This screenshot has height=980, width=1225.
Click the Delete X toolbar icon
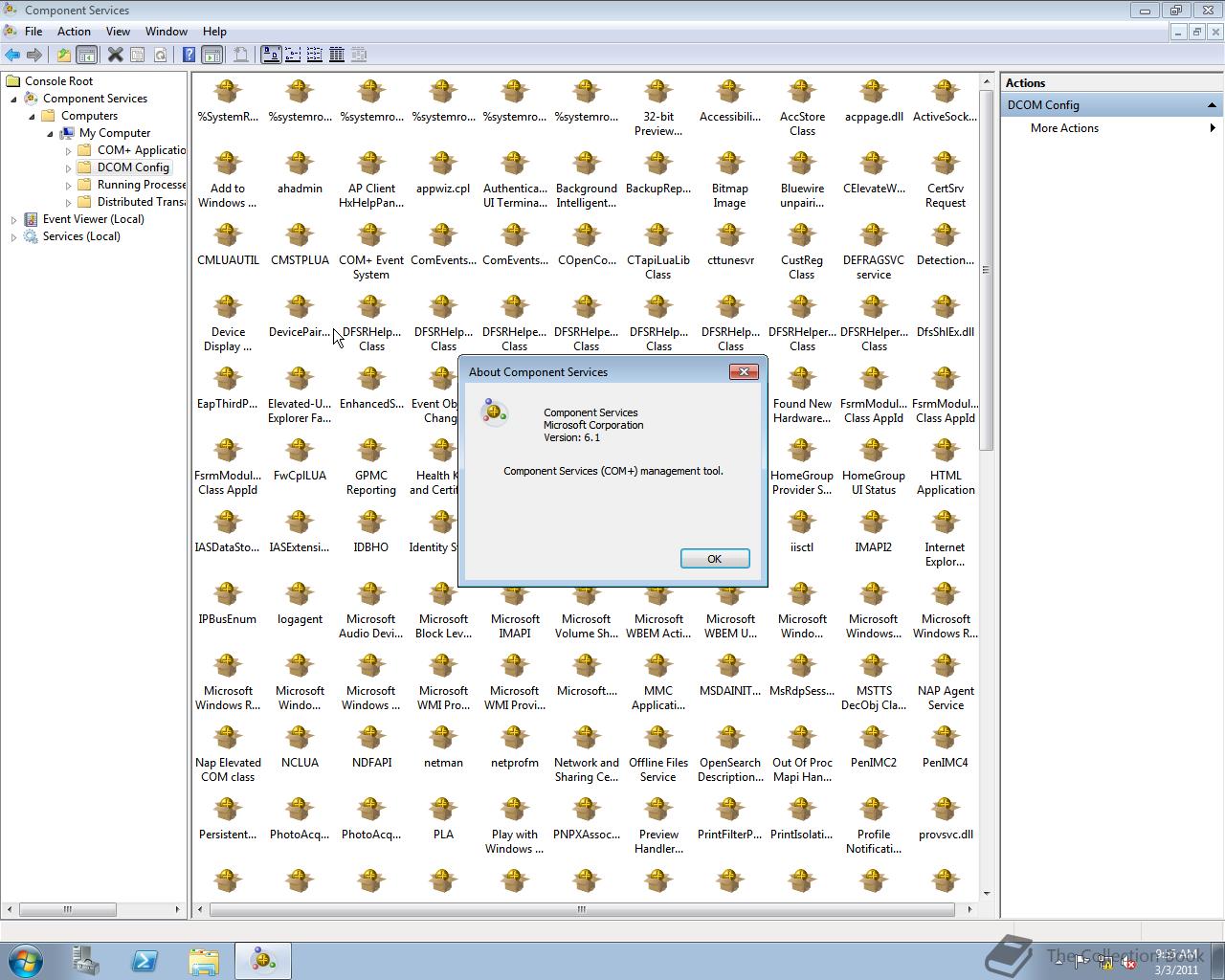point(115,56)
